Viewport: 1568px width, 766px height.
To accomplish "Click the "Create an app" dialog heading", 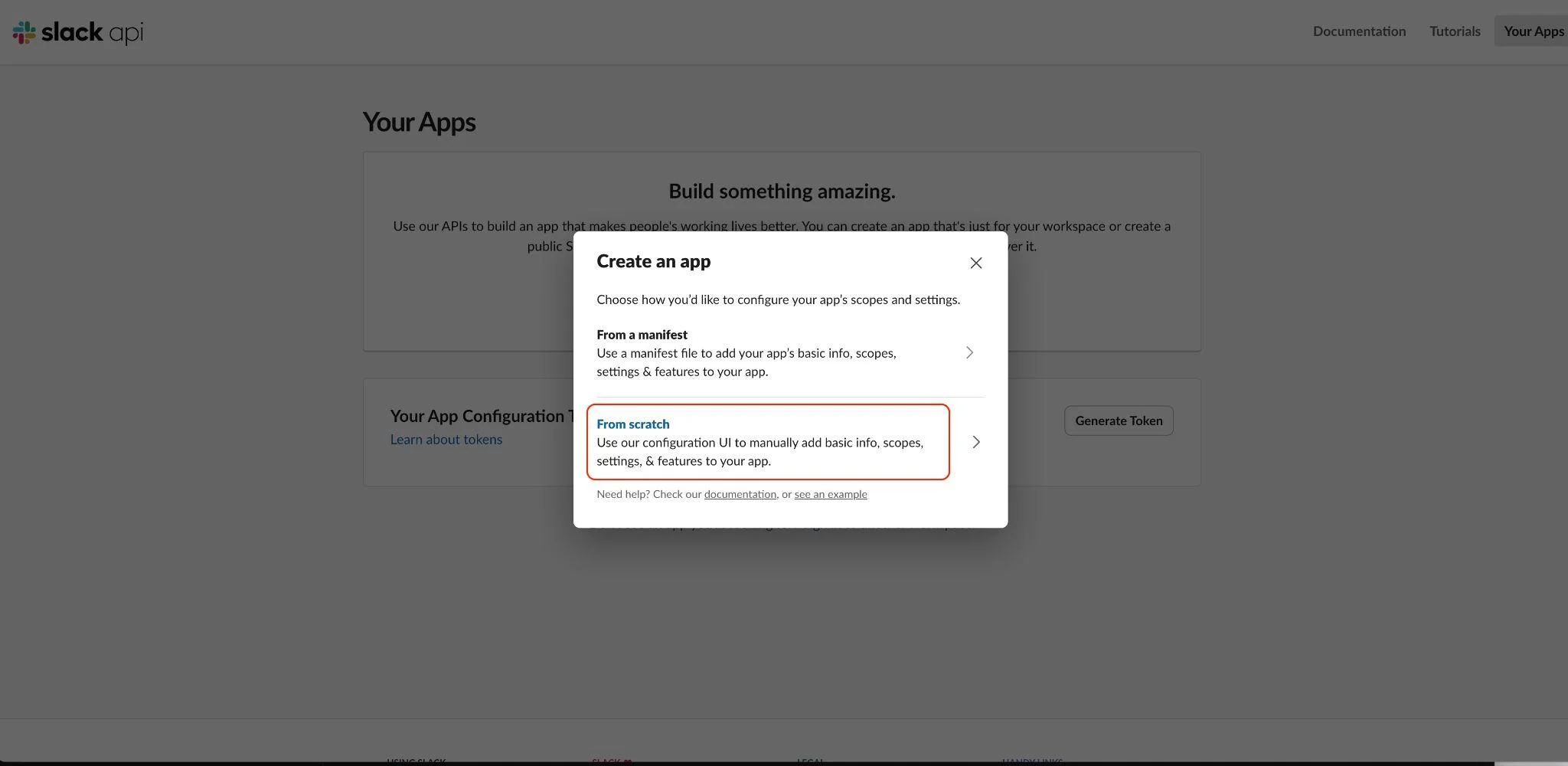I will point(653,261).
